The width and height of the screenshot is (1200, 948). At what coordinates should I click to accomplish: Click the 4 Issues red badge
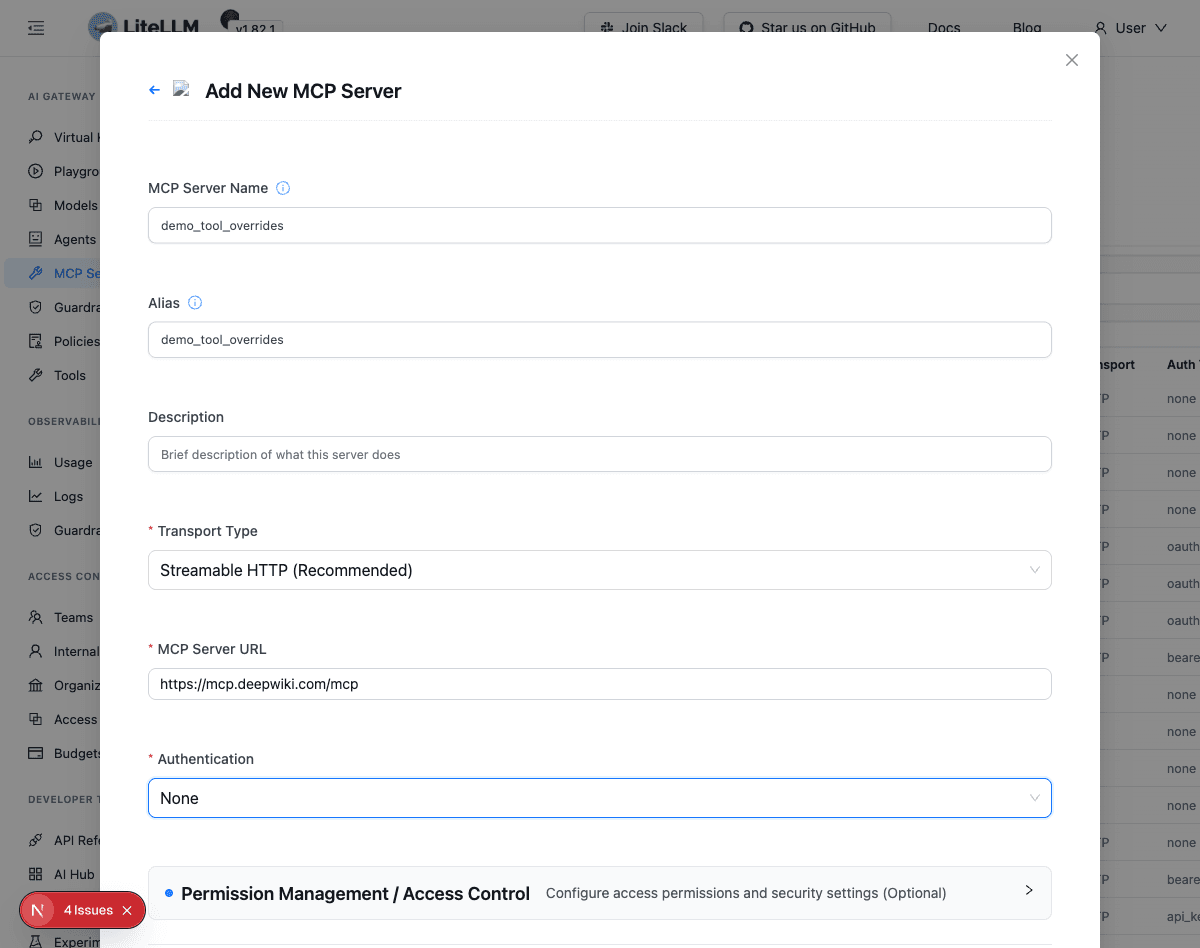pyautogui.click(x=82, y=910)
